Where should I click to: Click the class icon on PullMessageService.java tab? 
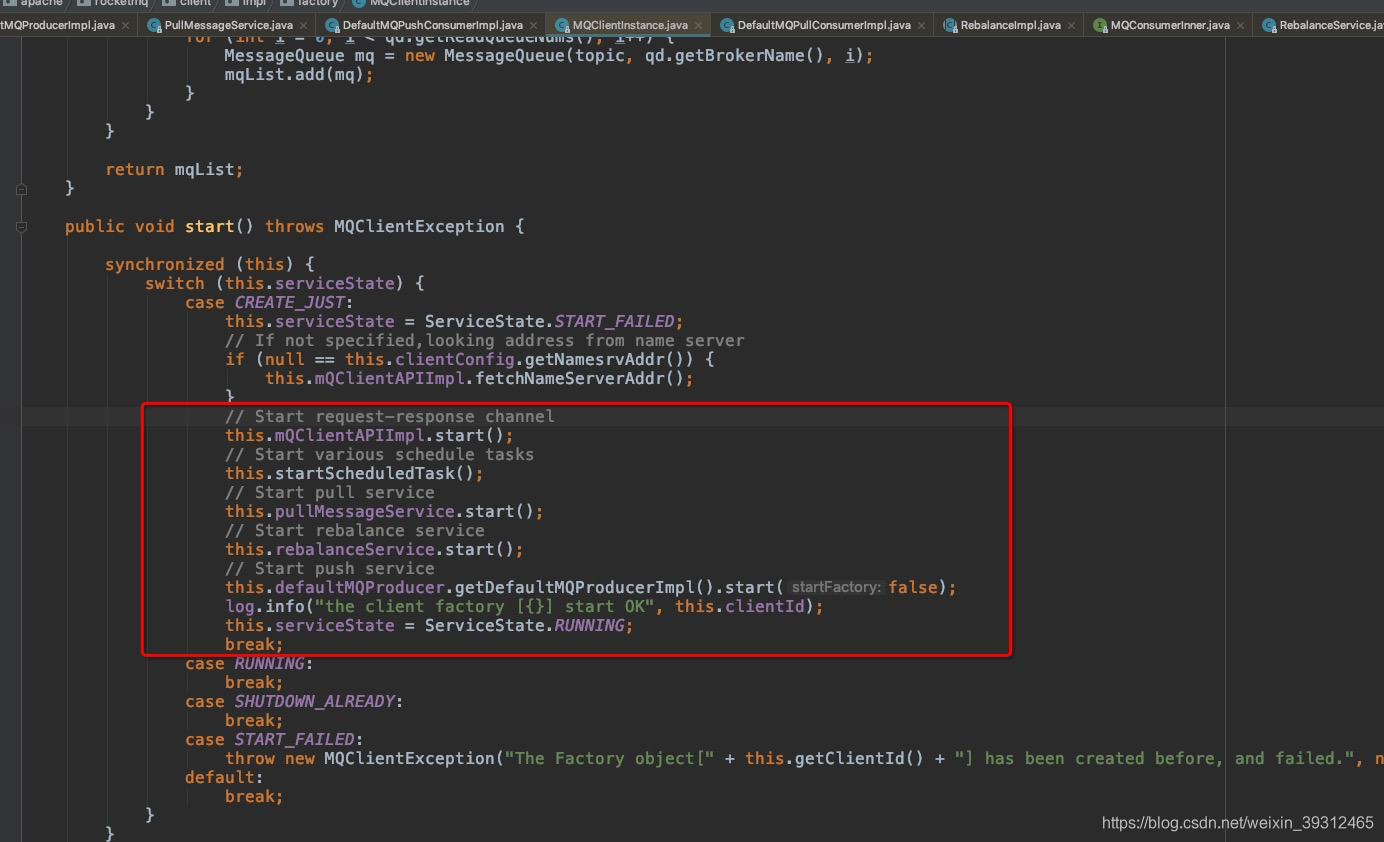pos(154,25)
